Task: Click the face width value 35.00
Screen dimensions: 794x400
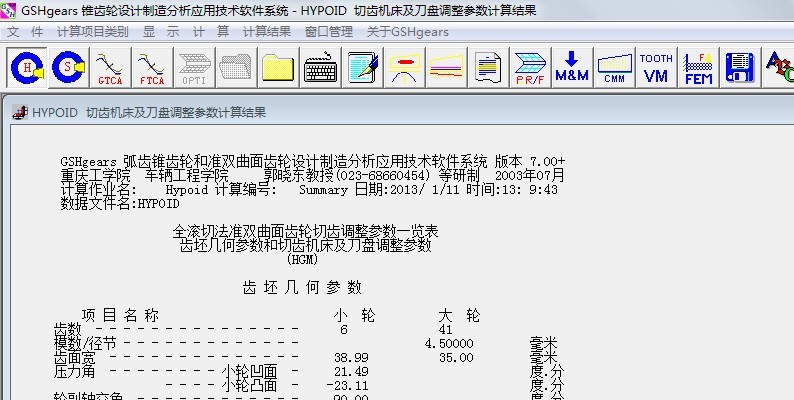Action: [x=456, y=358]
